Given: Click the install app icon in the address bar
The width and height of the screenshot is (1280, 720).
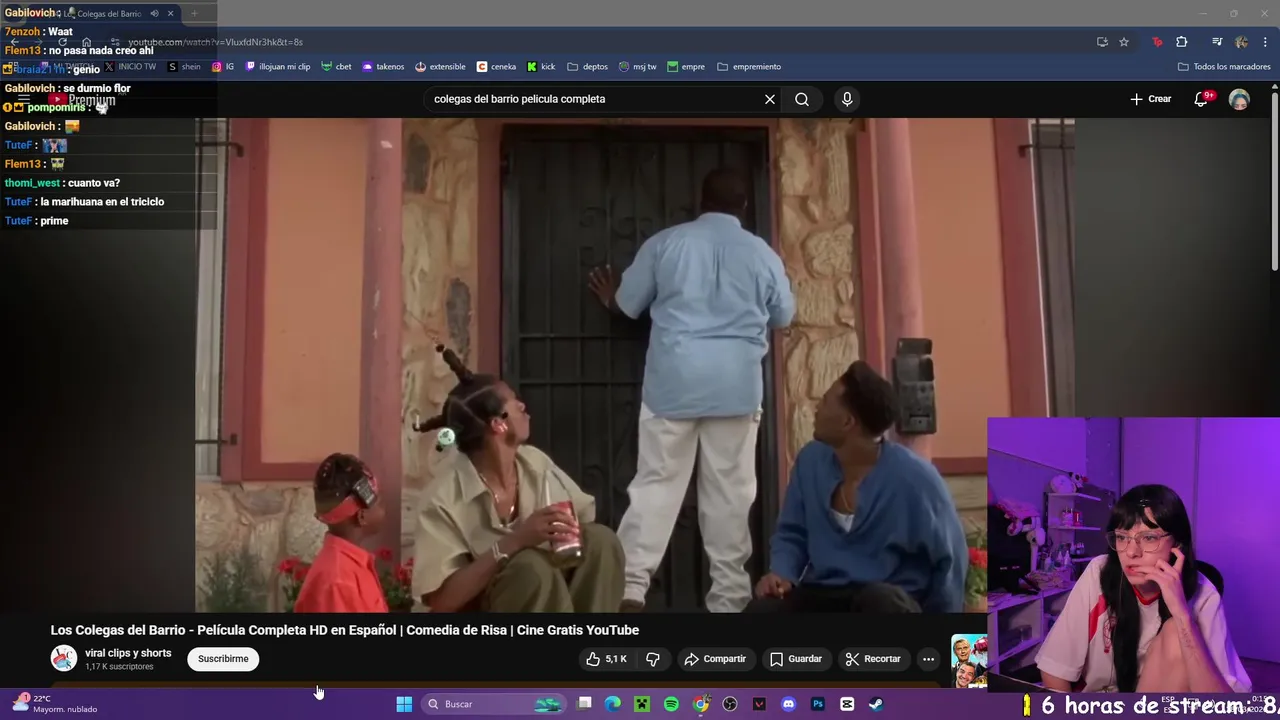Looking at the screenshot, I should 1102,42.
